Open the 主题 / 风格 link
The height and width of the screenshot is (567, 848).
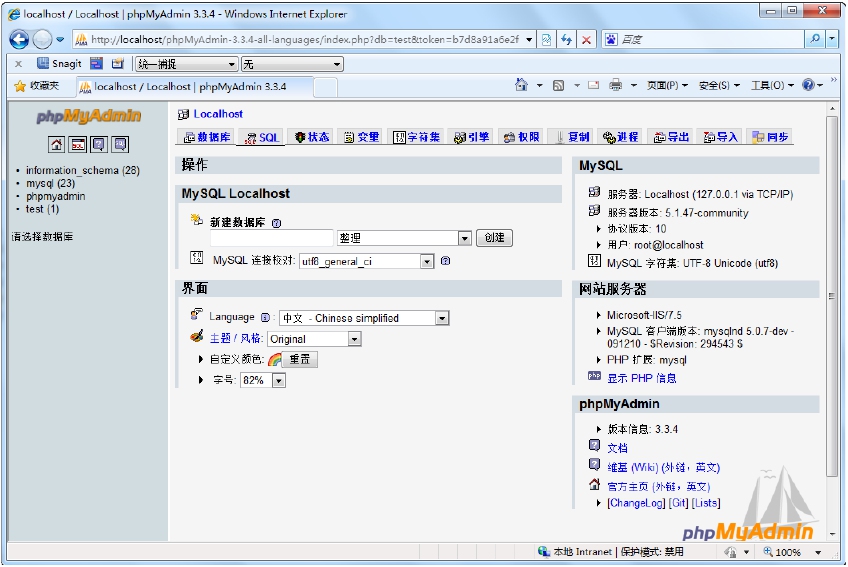pyautogui.click(x=236, y=339)
